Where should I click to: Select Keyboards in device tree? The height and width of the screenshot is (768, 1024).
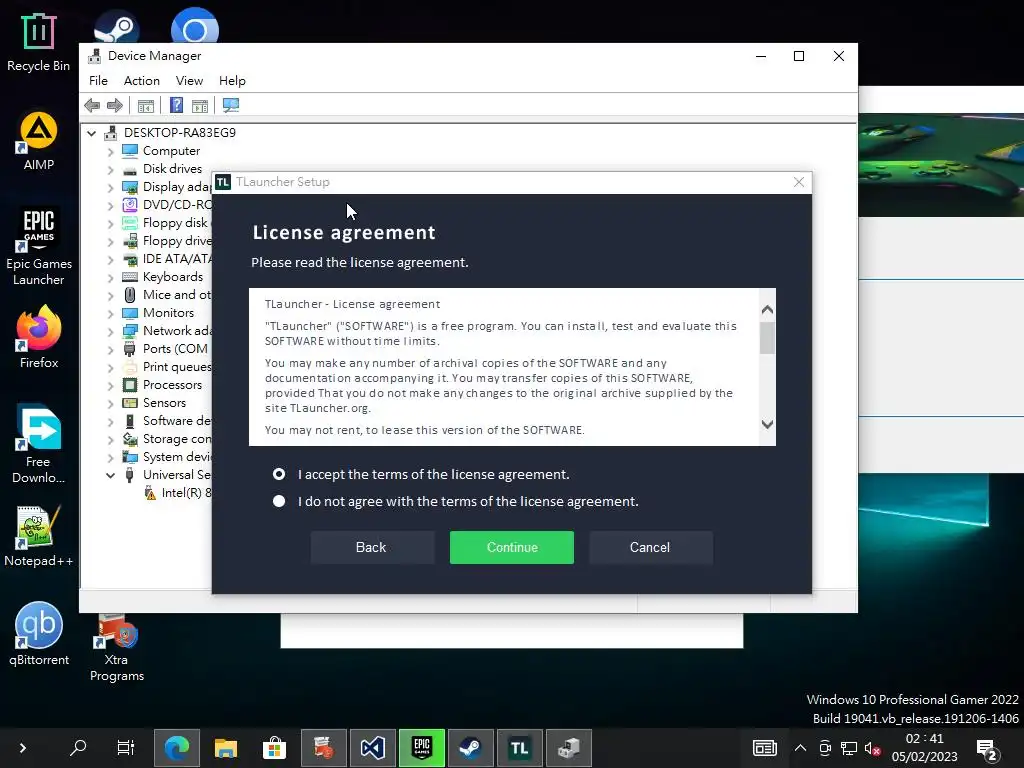tap(172, 277)
